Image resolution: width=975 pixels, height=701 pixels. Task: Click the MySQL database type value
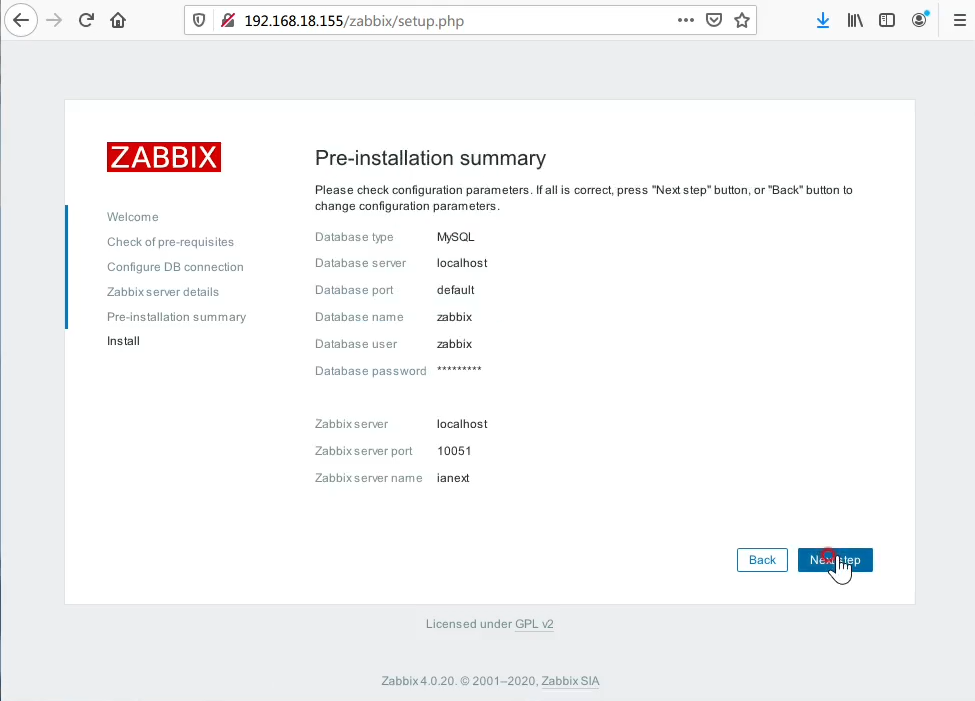[x=455, y=237]
